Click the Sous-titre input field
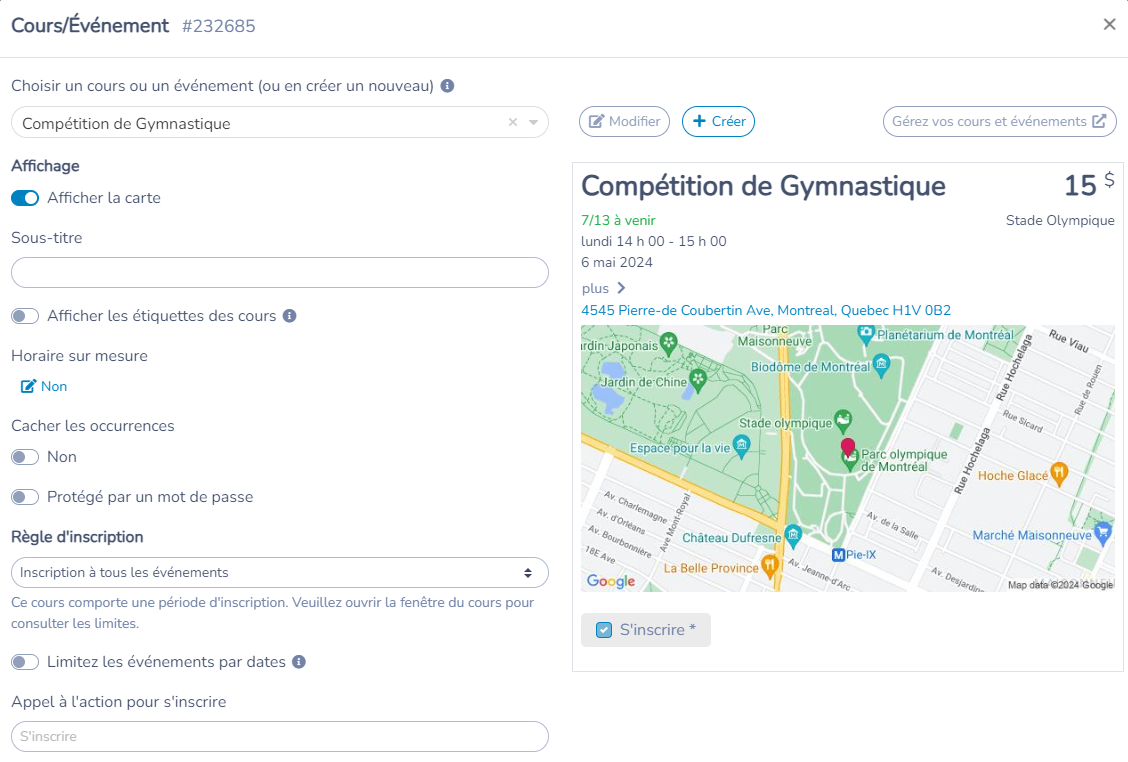The image size is (1128, 762). 280,273
